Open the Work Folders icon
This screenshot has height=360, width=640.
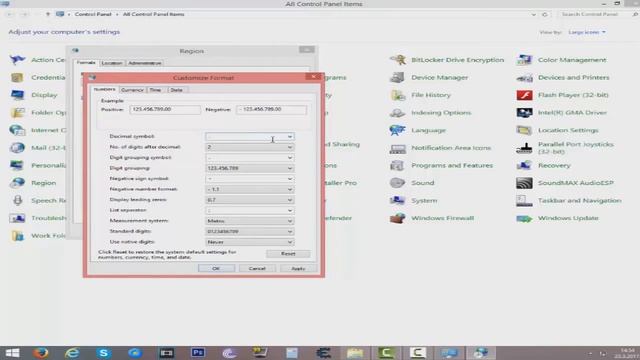click(17, 236)
